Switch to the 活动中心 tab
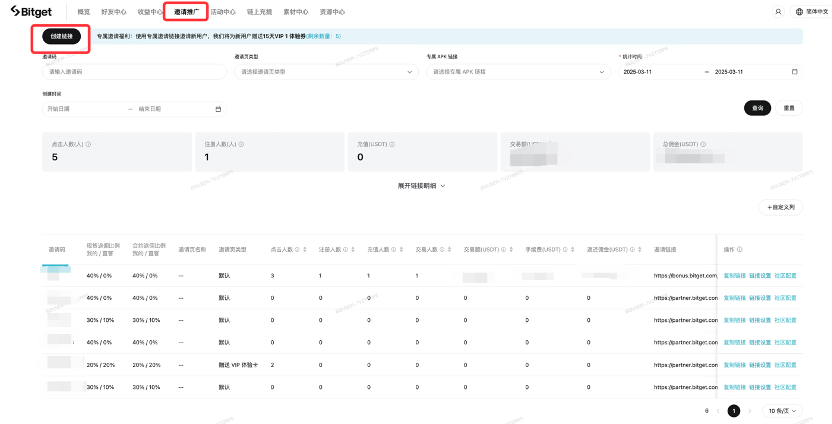 tap(223, 12)
